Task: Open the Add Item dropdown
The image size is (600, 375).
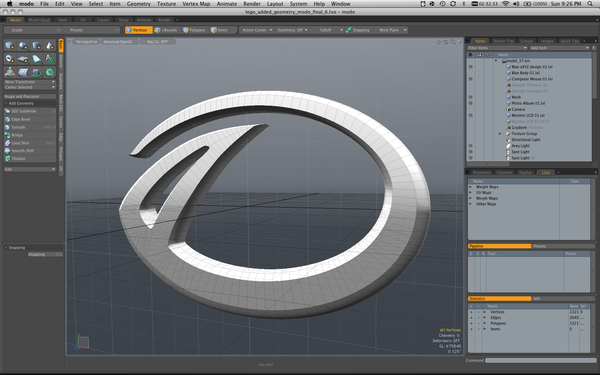Action: [559, 48]
